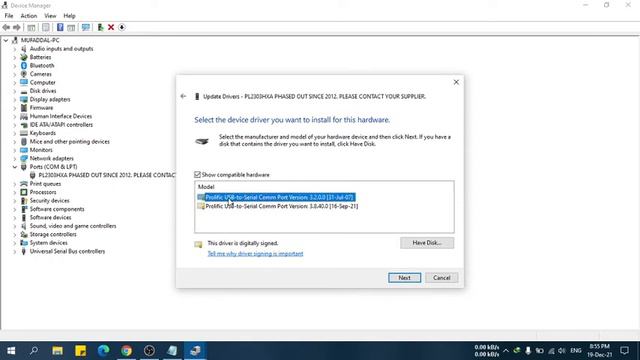Expand the System devices node

point(15,242)
